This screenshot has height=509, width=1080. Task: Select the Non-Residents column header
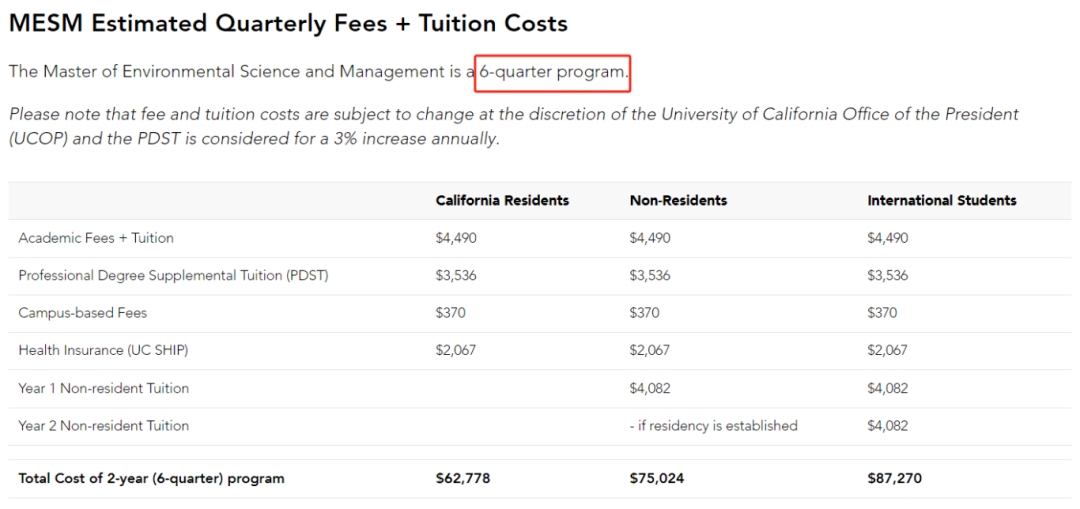pos(678,200)
